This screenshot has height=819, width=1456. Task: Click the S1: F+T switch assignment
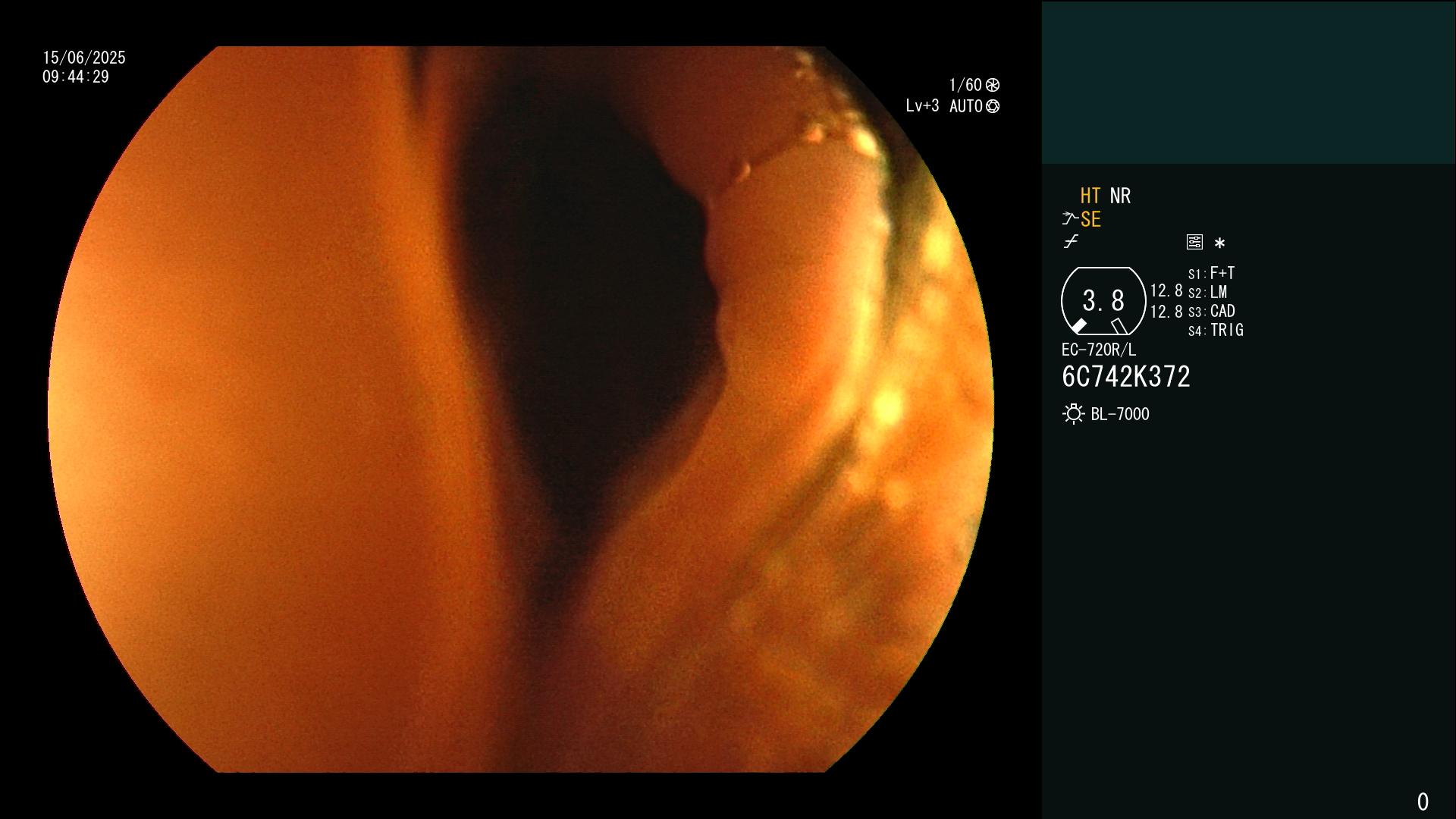pyautogui.click(x=1212, y=273)
